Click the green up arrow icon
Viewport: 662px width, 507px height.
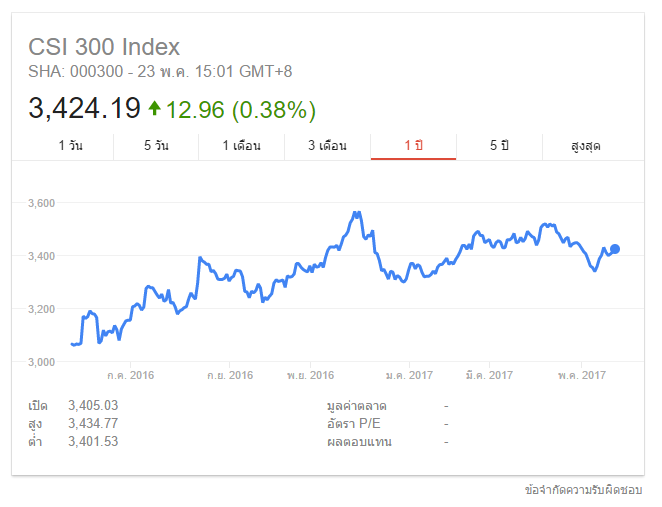tap(154, 107)
